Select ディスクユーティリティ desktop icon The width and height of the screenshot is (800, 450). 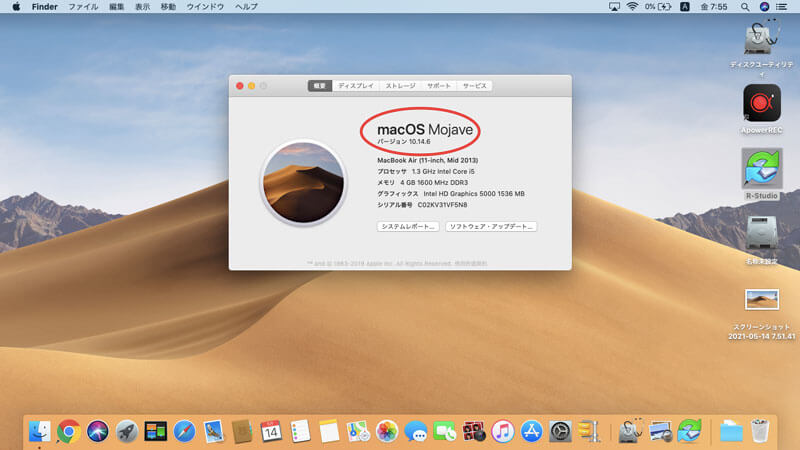[x=762, y=37]
